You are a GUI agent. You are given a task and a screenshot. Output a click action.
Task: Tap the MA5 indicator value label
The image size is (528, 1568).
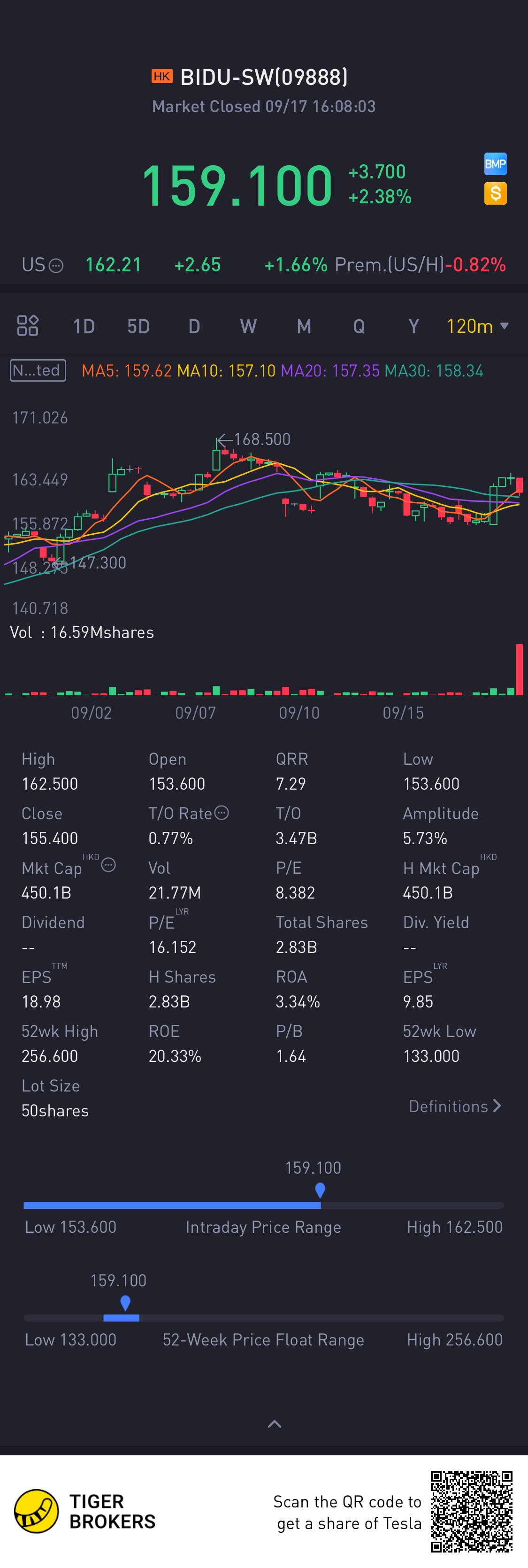point(127,371)
